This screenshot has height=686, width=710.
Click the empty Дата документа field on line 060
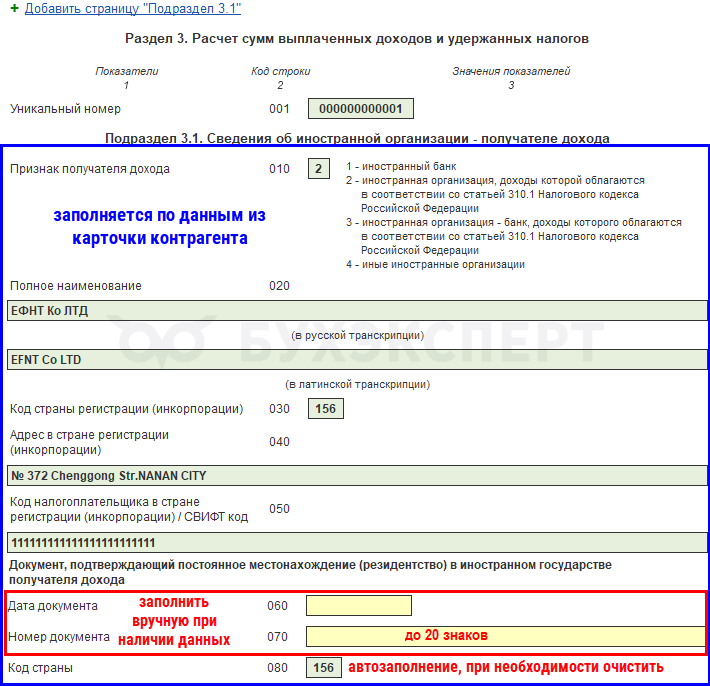(359, 605)
